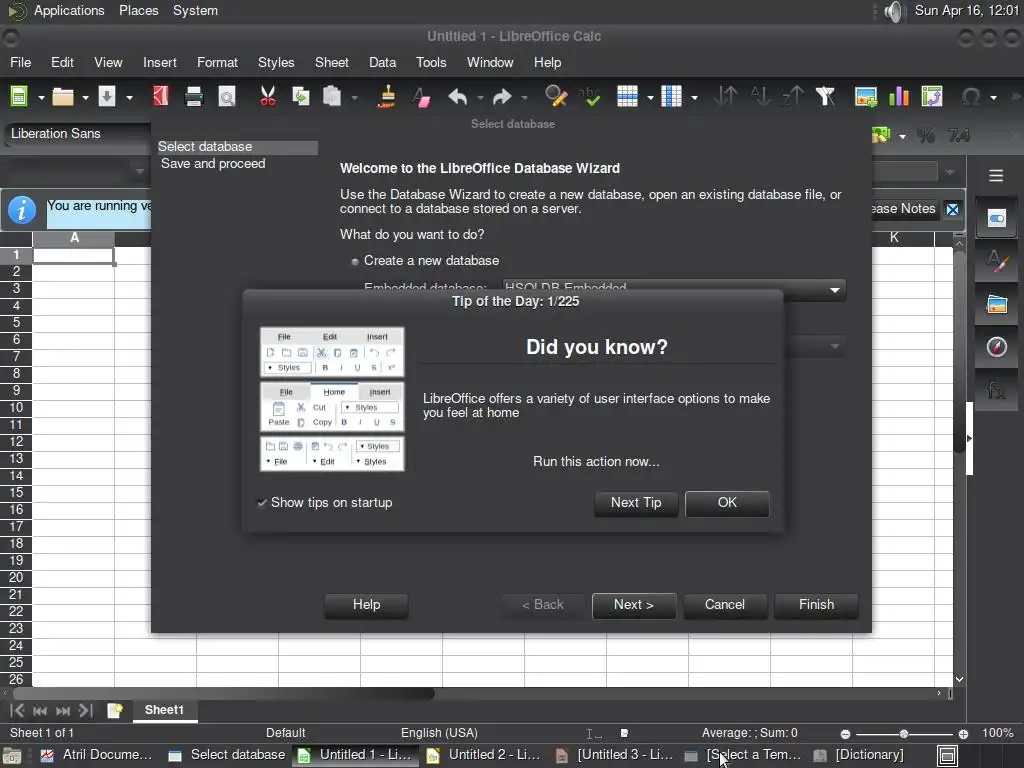Click the Sort Ascending icon

[760, 97]
